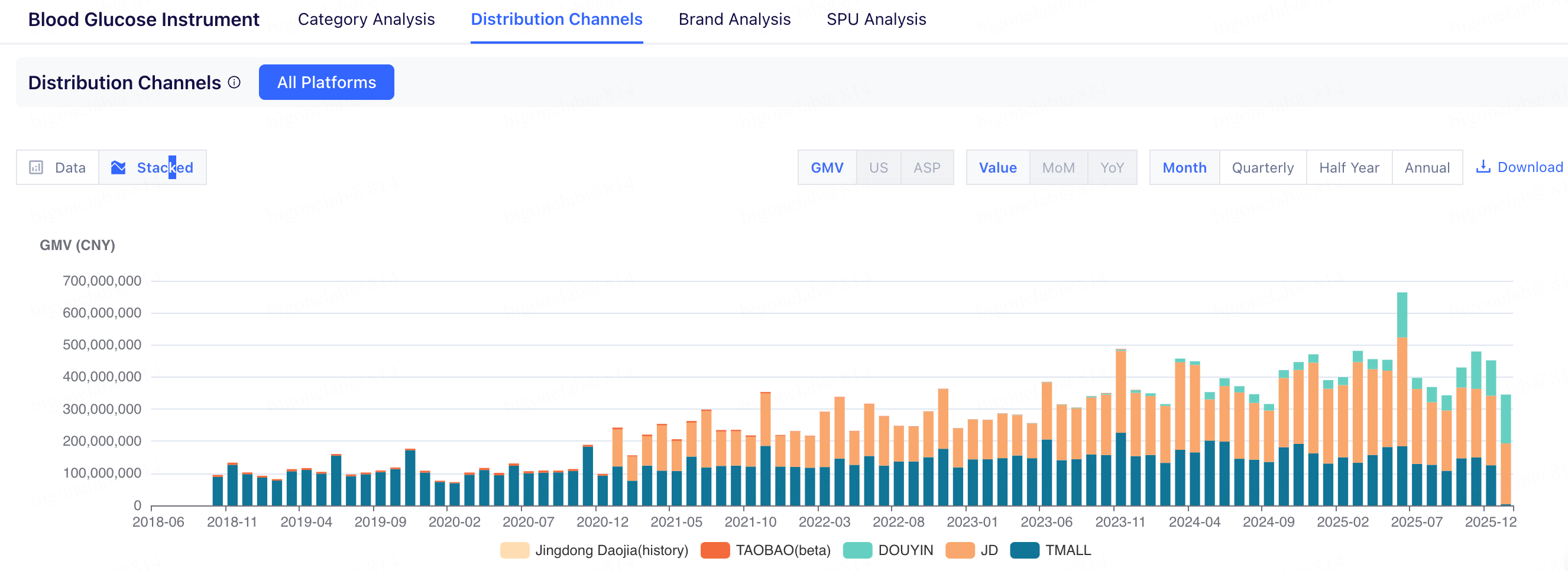Toggle the TMALL legend swatch

coord(1025,550)
